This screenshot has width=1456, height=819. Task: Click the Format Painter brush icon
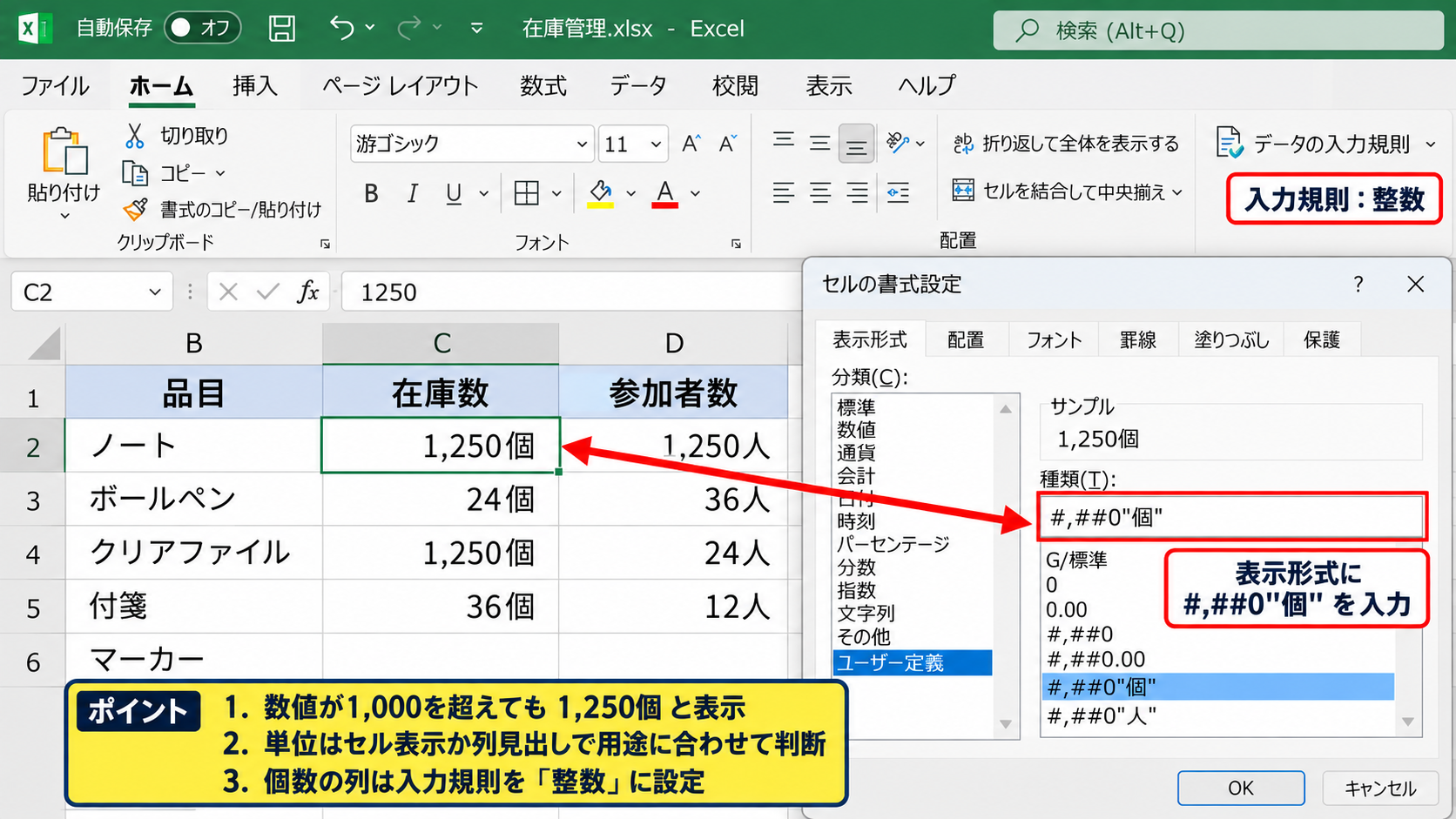pos(135,209)
